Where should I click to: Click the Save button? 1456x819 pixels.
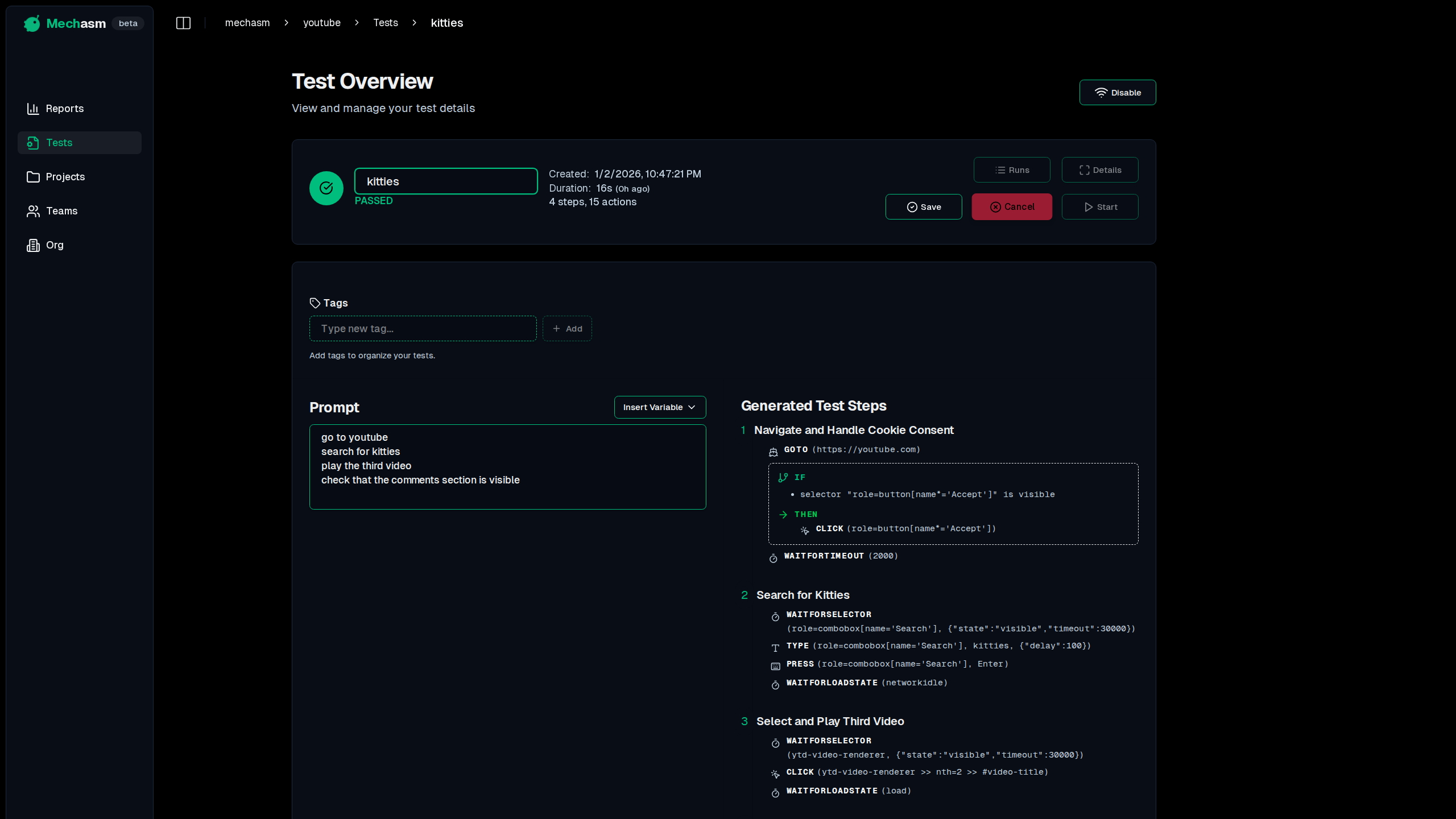pos(923,207)
